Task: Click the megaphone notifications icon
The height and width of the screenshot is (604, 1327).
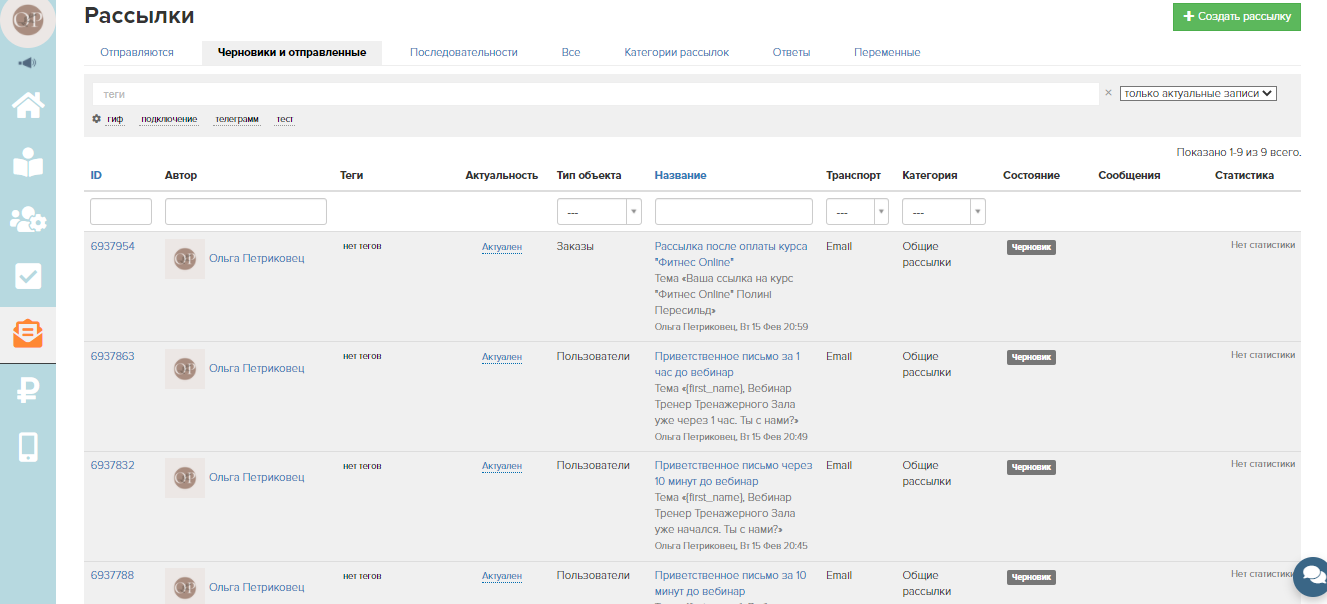Action: coord(27,63)
